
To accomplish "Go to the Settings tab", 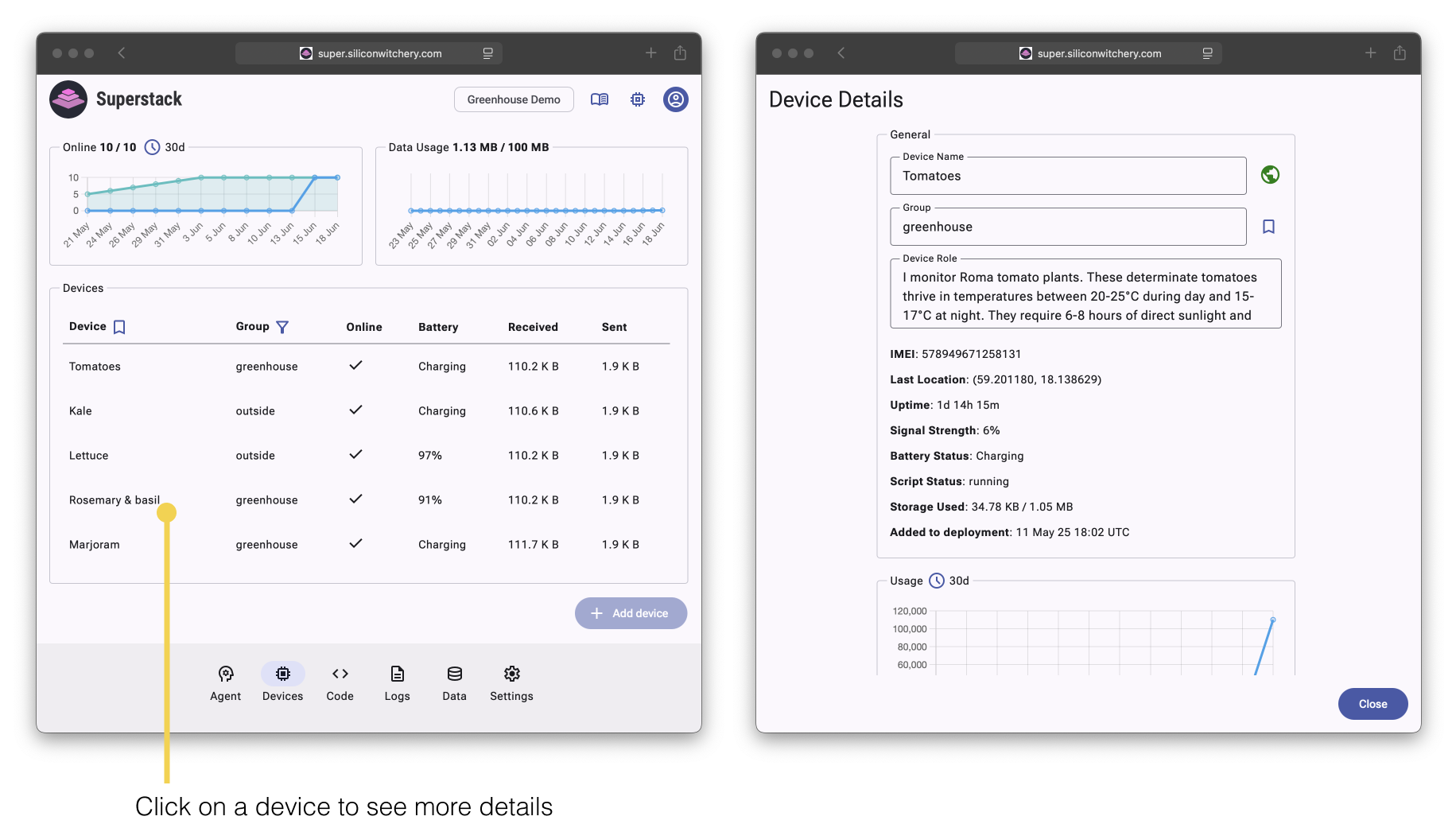I will (512, 683).
